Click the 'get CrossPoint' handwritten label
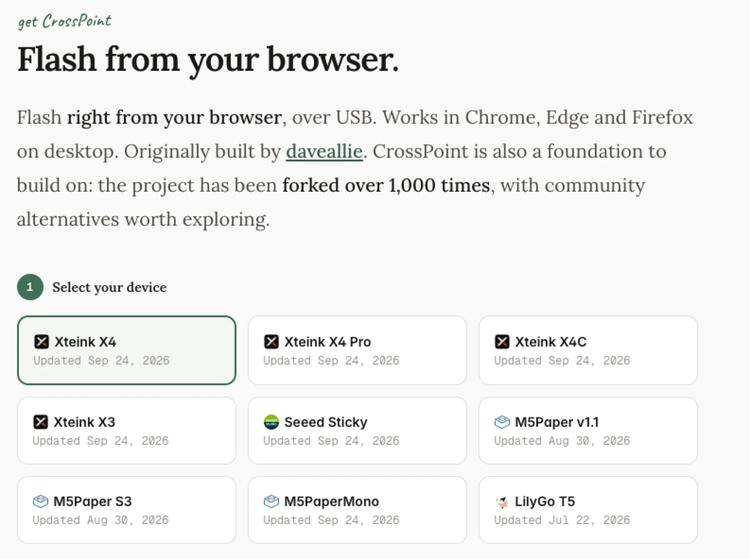The height and width of the screenshot is (559, 750). click(x=65, y=22)
